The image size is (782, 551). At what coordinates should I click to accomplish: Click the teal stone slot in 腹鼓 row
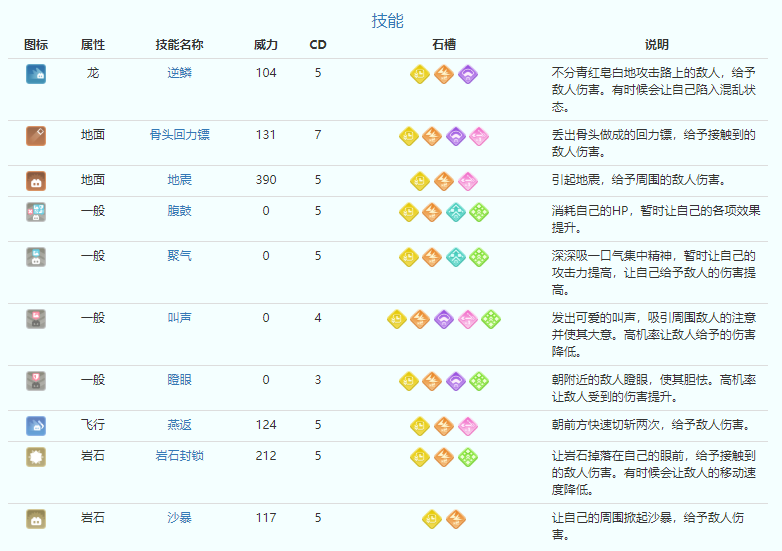click(455, 212)
